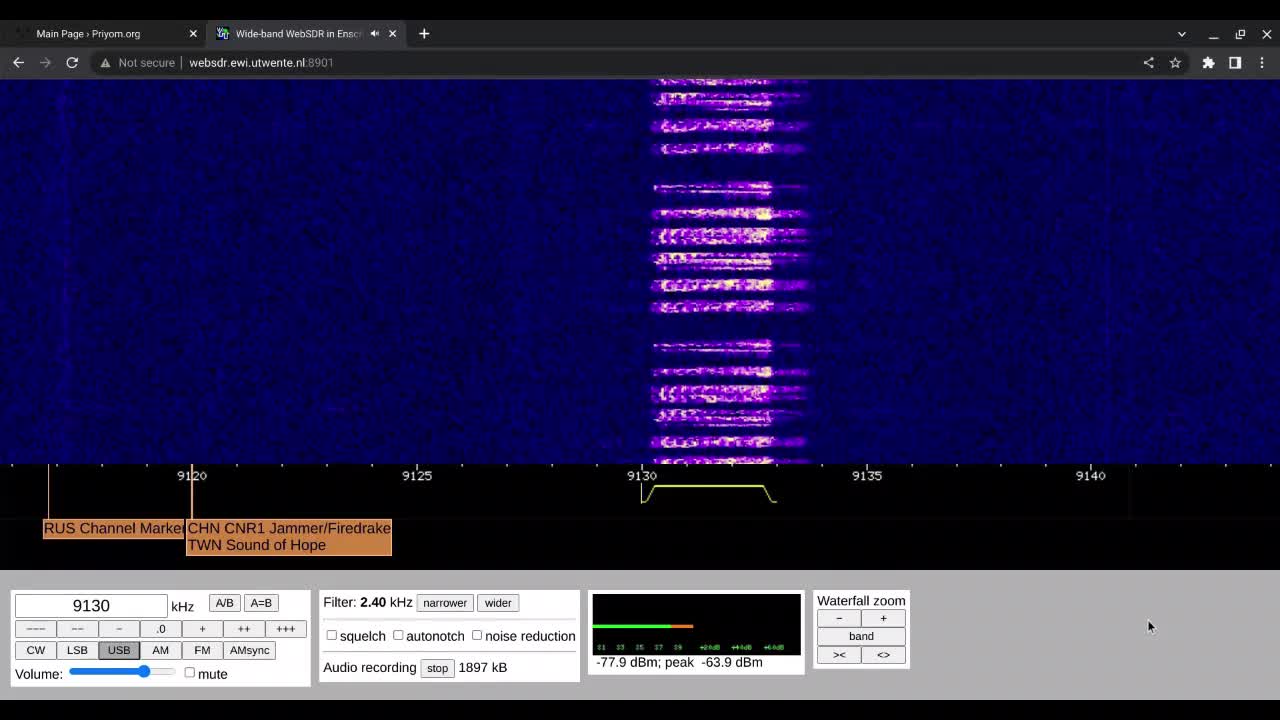
Task: Enable the mute checkbox
Action: (189, 673)
